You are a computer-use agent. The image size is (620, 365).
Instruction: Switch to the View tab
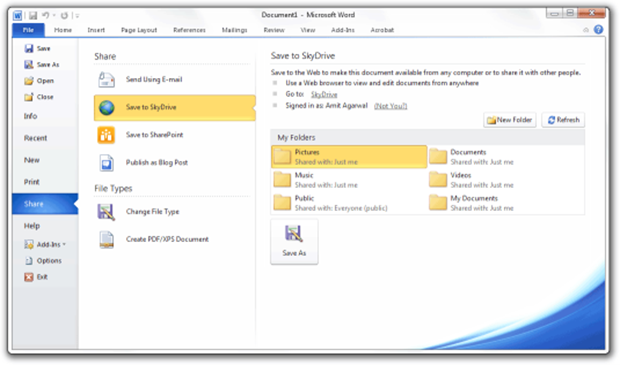(x=308, y=30)
